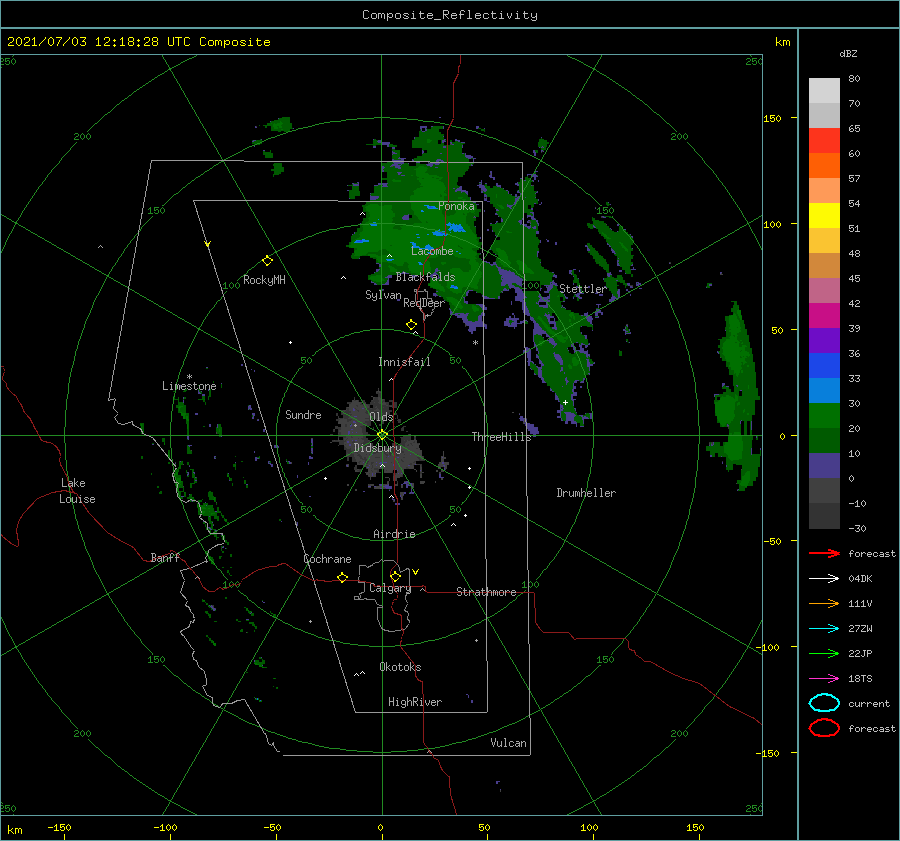This screenshot has height=841, width=900.
Task: Click the red forecast arrow in the legend
Action: pos(824,553)
